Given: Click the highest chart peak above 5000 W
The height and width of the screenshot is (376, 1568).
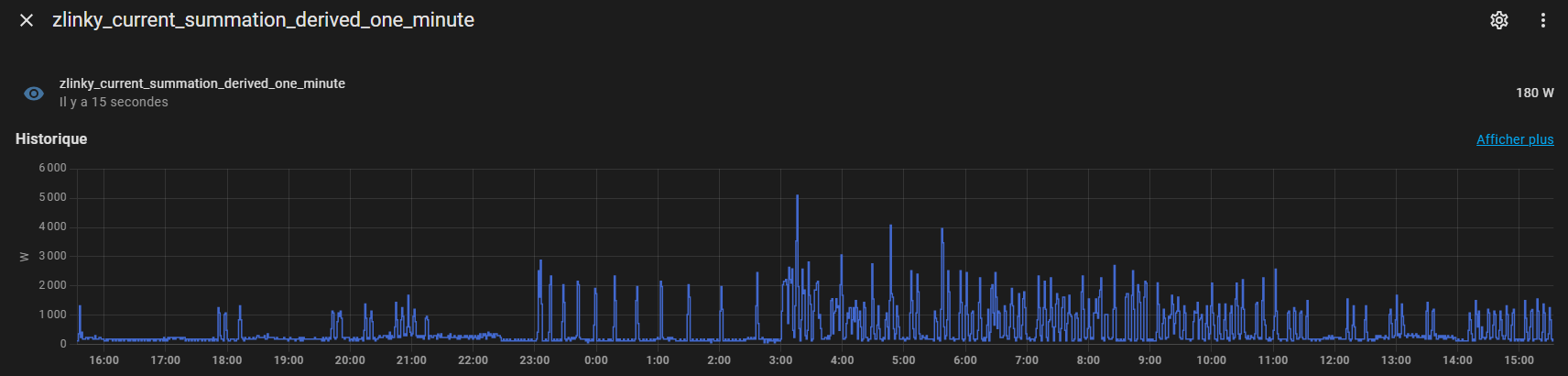Looking at the screenshot, I should coord(797,196).
